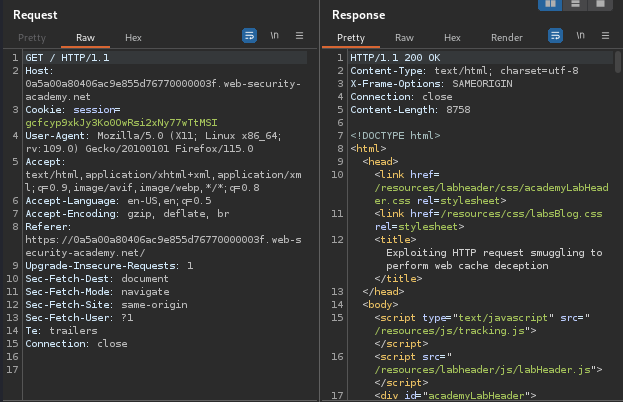
Task: Click the title text 'Exploiting HTTP request smuggling'
Action: pyautogui.click(x=488, y=253)
